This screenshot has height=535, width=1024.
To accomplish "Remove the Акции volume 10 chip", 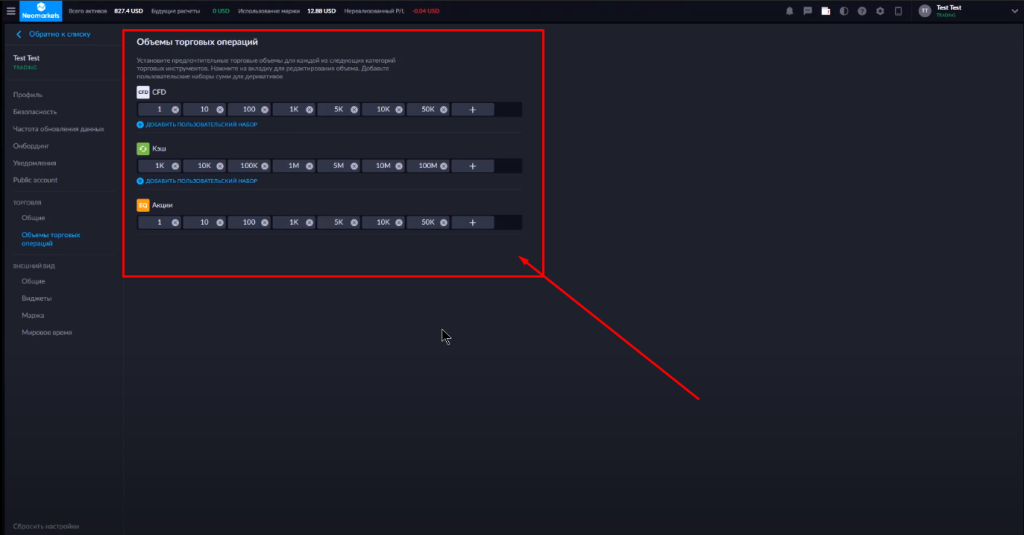I will coord(220,223).
